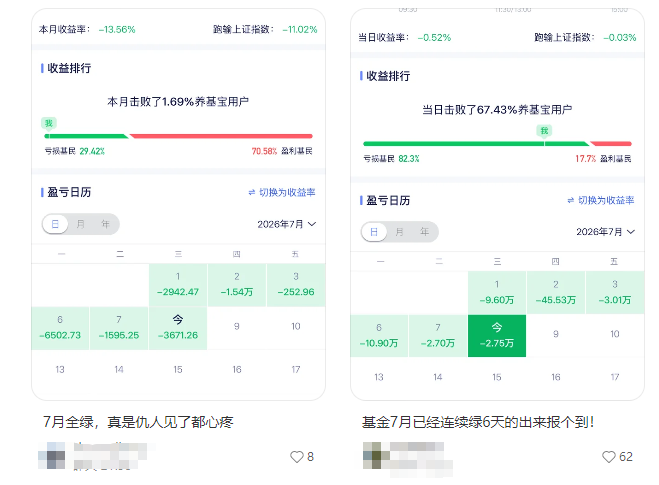
Task: Open post titled 7月全绿，真是仇人见了都心疼
Action: [x=138, y=422]
